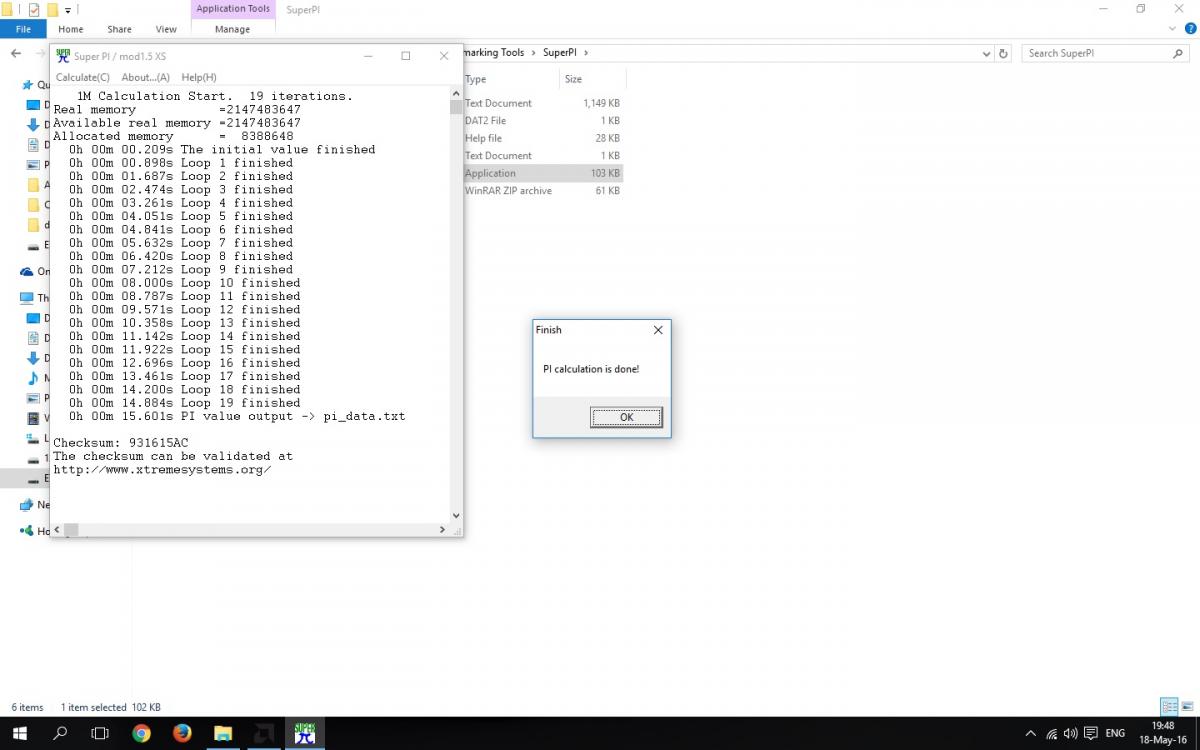Click the SuperPI breadcrumb in the address bar
This screenshot has width=1200, height=750.
coord(560,53)
